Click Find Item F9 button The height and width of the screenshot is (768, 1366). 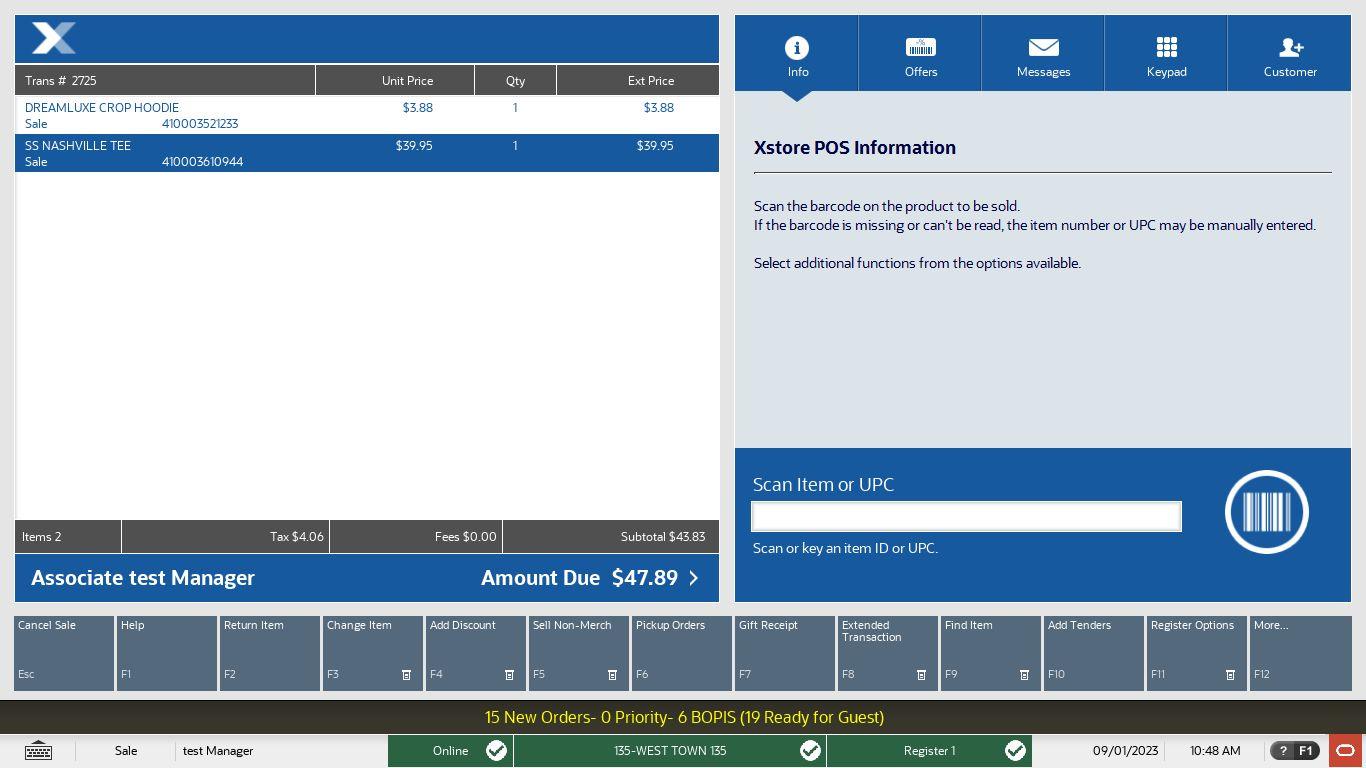991,653
